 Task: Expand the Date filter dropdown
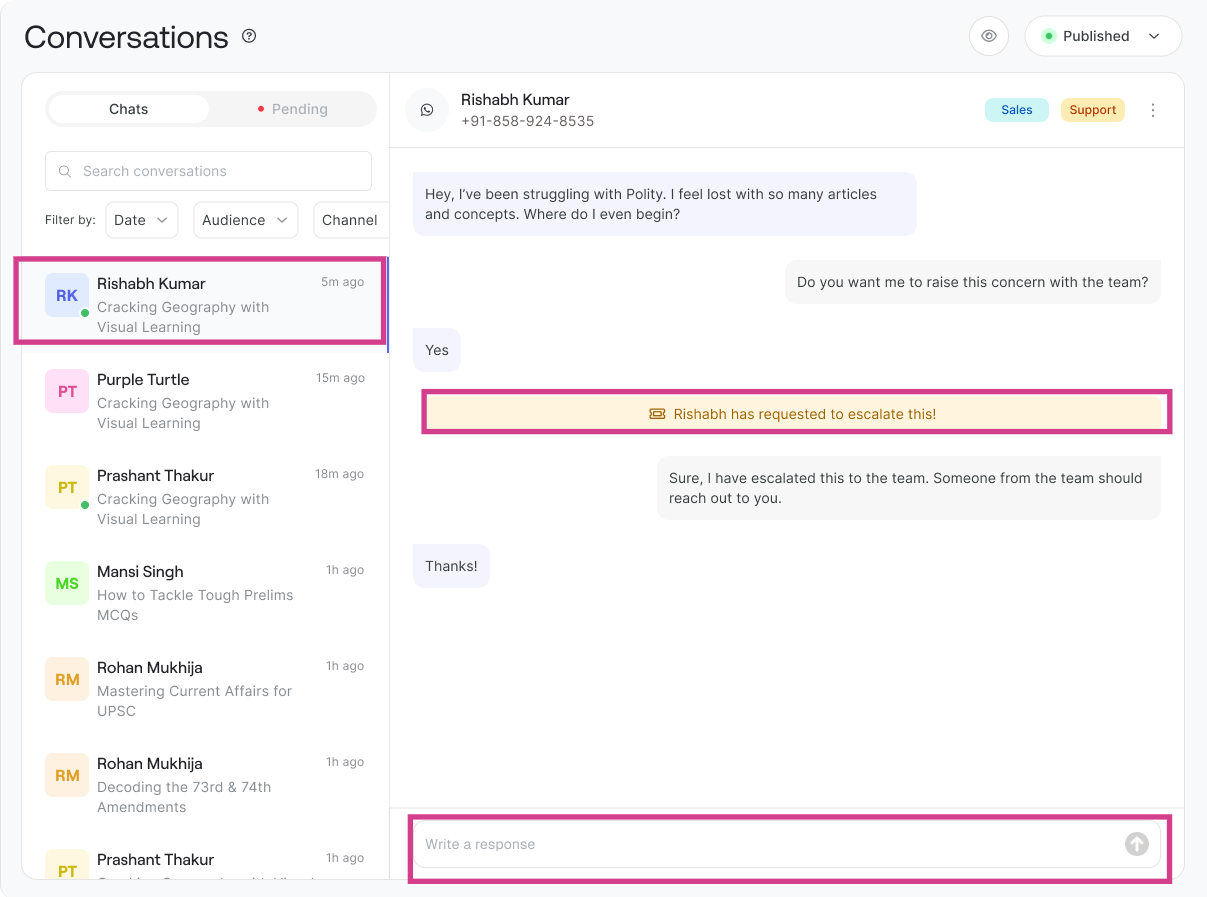coord(141,220)
